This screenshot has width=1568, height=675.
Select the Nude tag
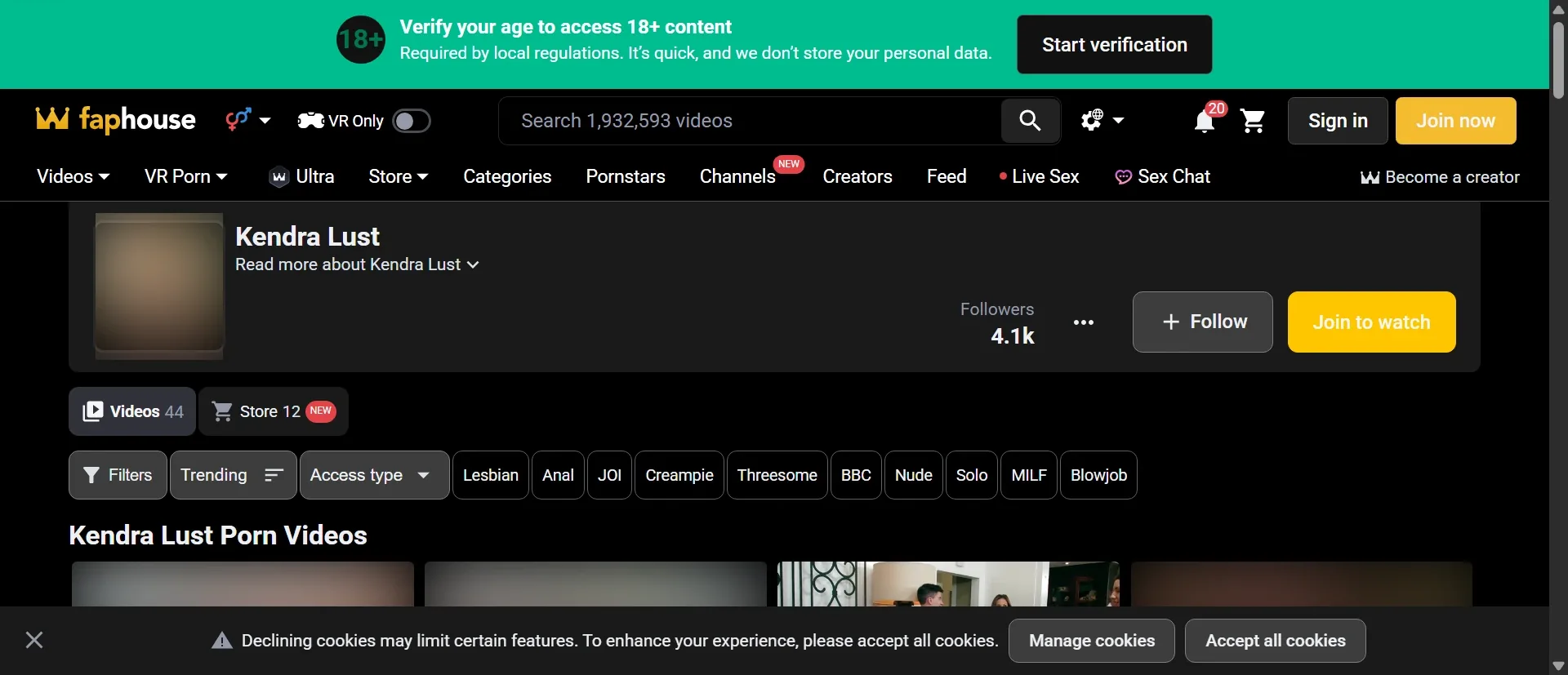(x=914, y=475)
